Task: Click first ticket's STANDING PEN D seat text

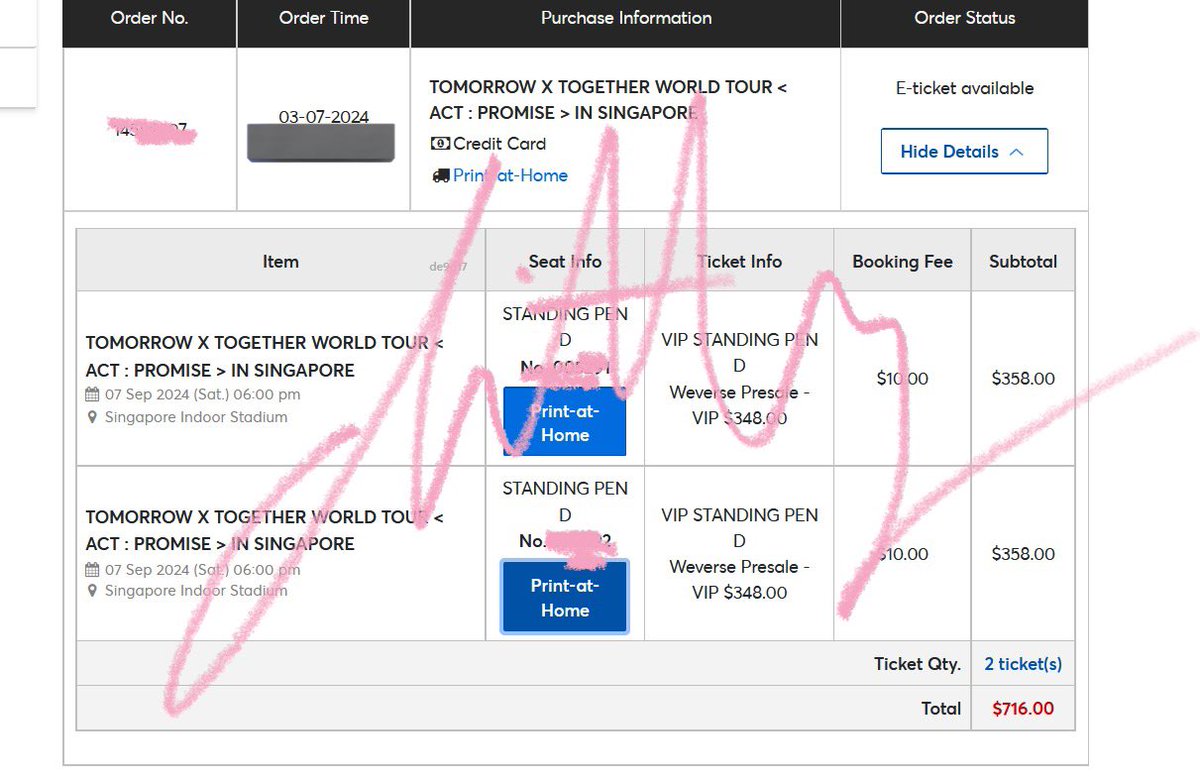Action: (x=565, y=327)
